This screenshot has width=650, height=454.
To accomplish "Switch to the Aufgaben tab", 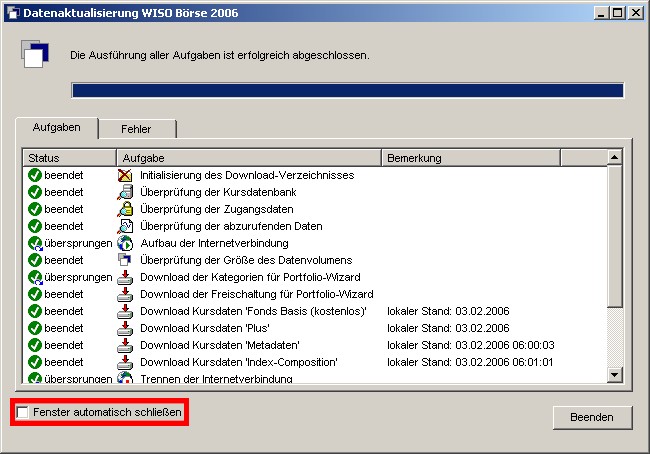I will [x=57, y=128].
